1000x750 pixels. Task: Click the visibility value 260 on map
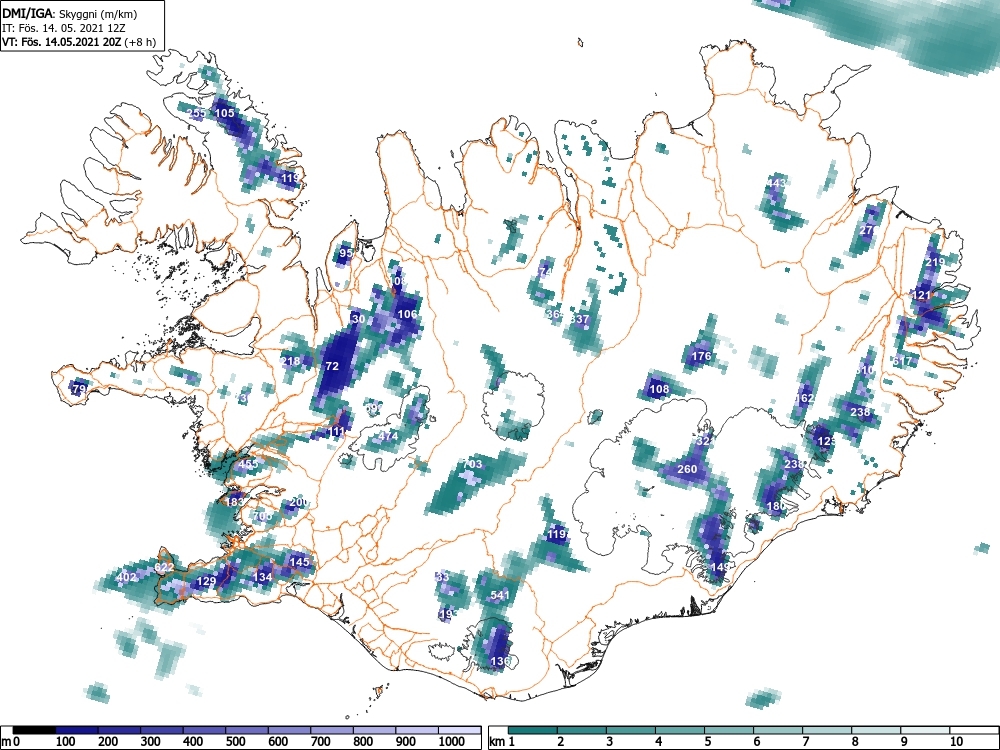coord(687,469)
